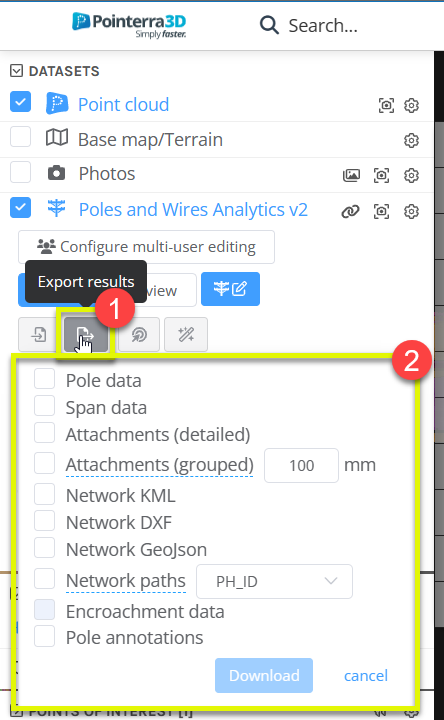
Task: Open the Photos gallery image icon
Action: (351, 175)
